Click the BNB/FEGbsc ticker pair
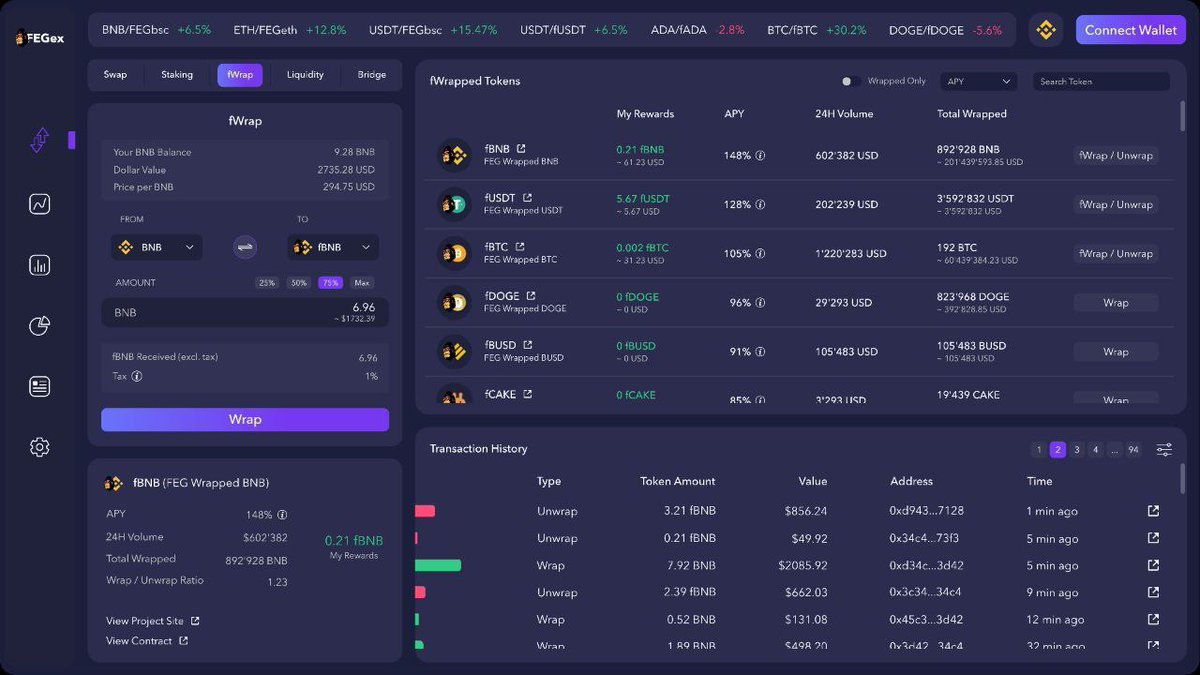 pos(136,30)
